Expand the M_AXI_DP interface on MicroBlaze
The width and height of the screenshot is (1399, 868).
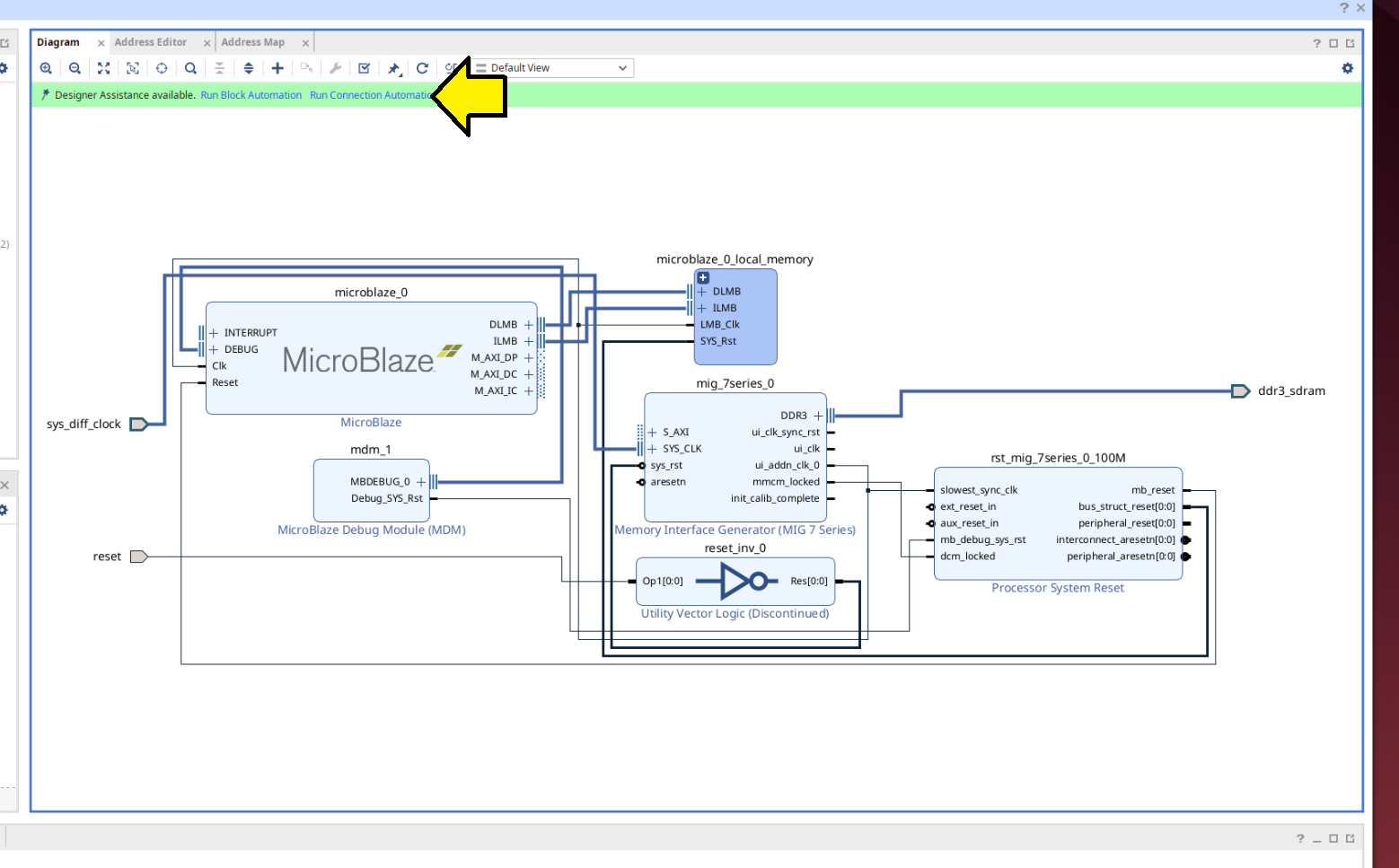pos(529,357)
